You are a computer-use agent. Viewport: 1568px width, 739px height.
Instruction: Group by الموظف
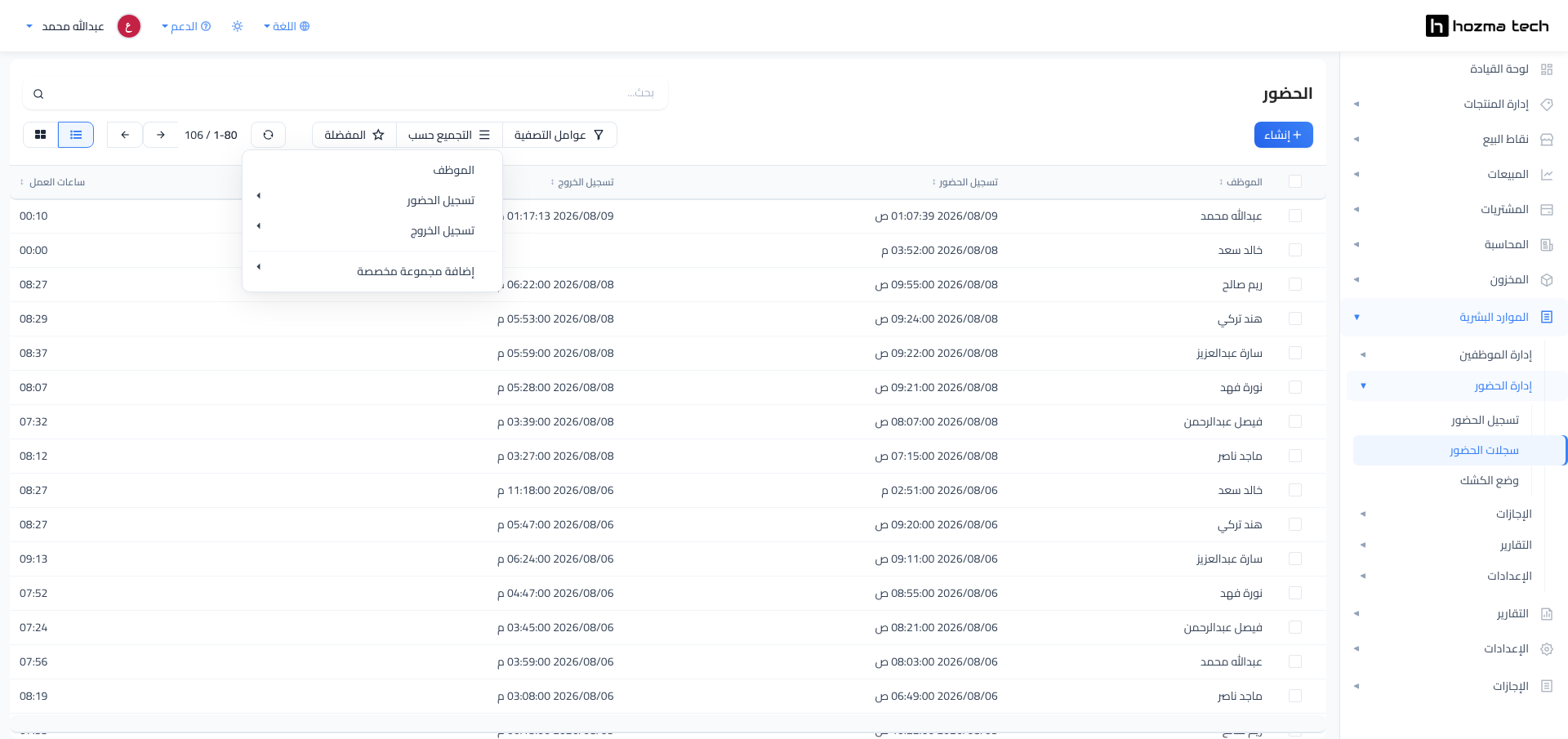pyautogui.click(x=372, y=170)
